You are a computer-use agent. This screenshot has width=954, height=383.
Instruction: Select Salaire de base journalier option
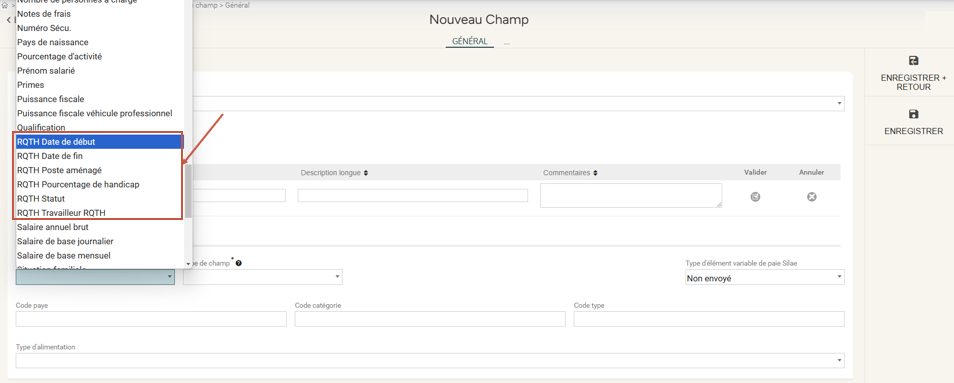pos(100,241)
